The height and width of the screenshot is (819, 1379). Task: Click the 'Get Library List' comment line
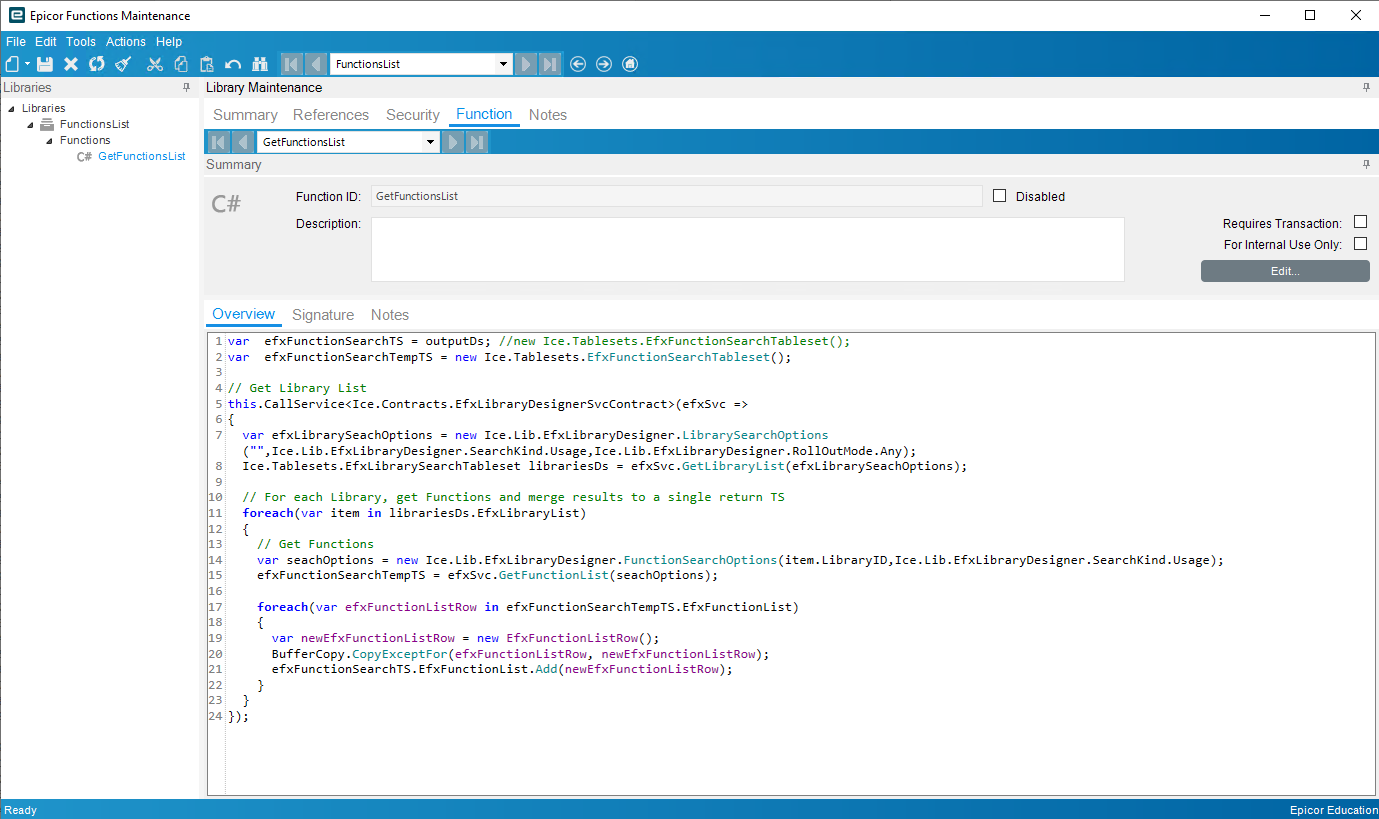tap(297, 388)
